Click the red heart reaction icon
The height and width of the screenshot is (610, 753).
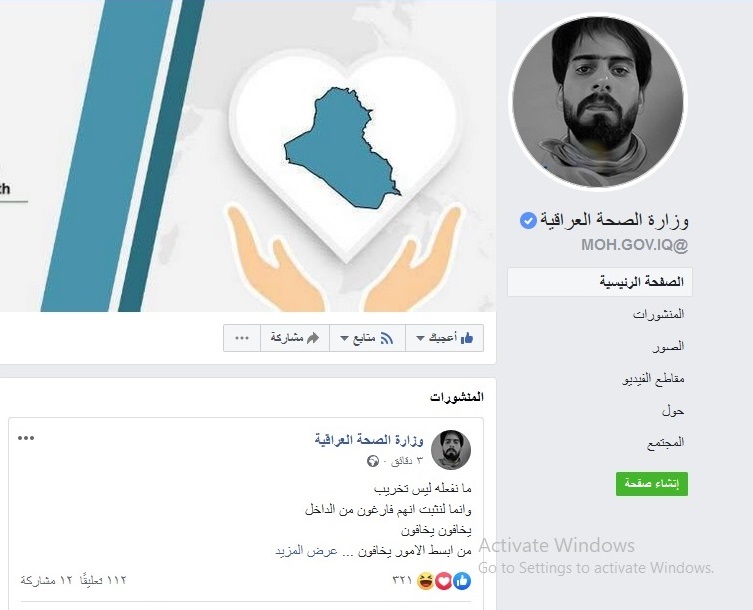pyautogui.click(x=444, y=581)
